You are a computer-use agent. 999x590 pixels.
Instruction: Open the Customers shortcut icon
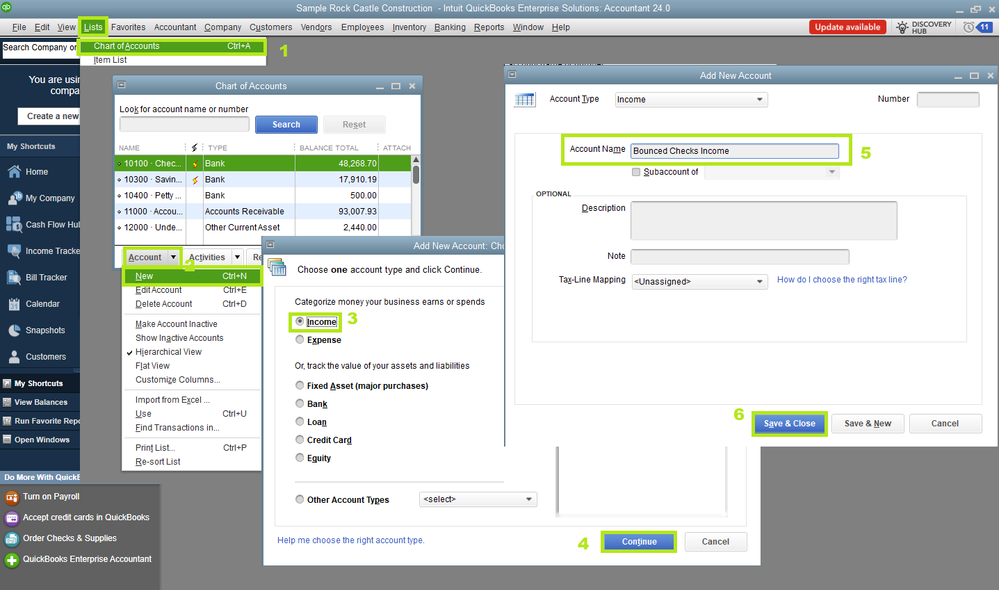pos(14,357)
